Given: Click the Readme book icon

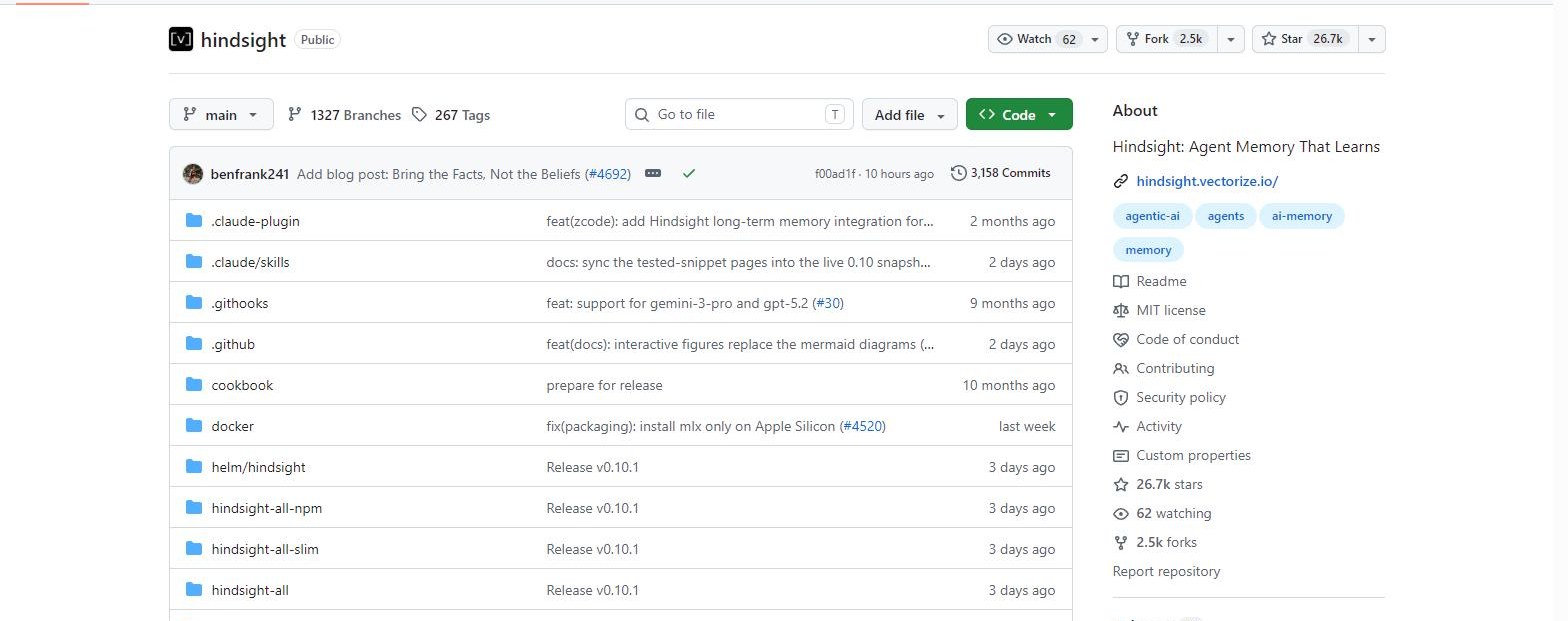Looking at the screenshot, I should [1121, 282].
